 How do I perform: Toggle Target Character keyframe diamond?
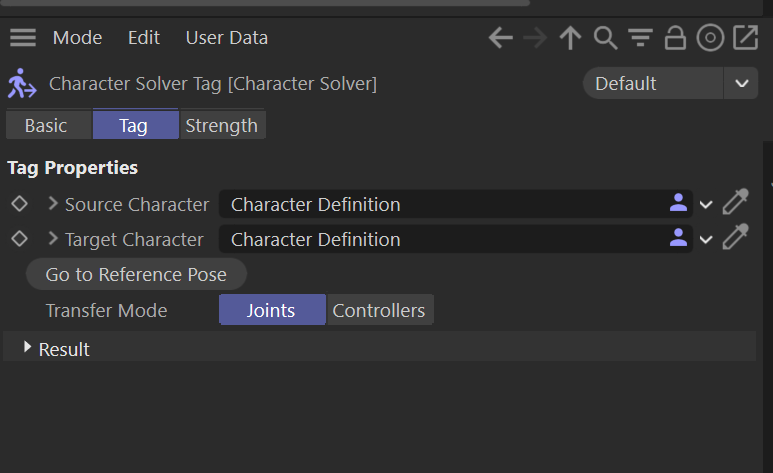(x=18, y=239)
